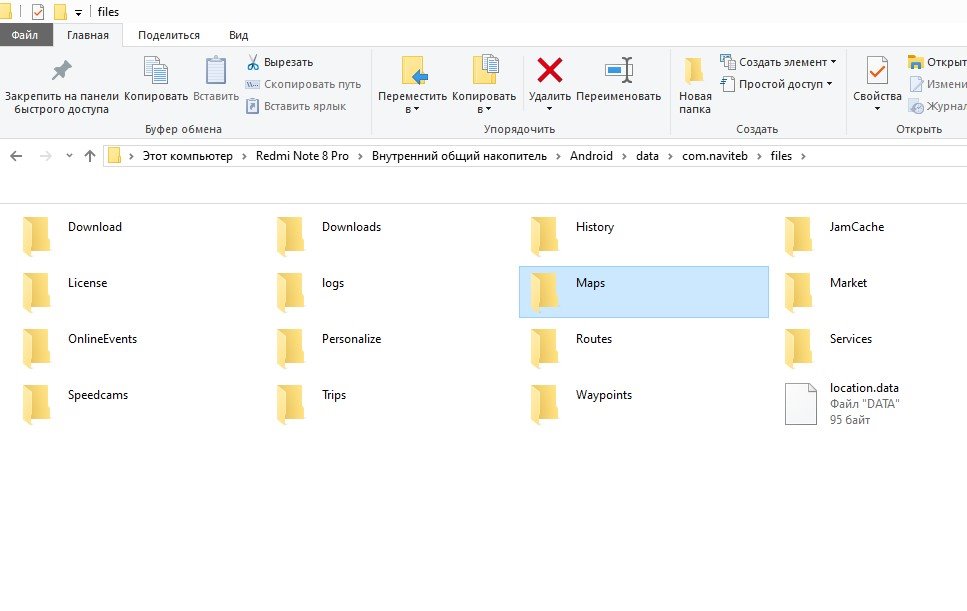Screen dimensions: 967x611
Task: Open Properties via Свойства icon
Action: [x=877, y=72]
